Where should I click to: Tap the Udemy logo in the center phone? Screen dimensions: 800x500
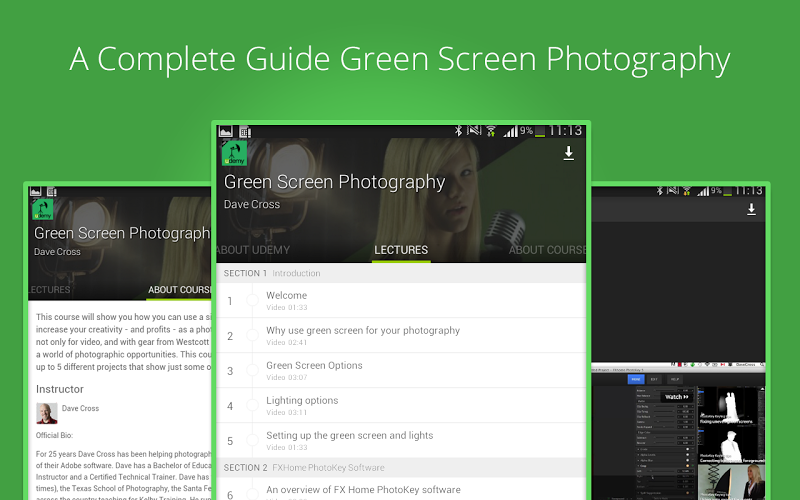pyautogui.click(x=234, y=154)
